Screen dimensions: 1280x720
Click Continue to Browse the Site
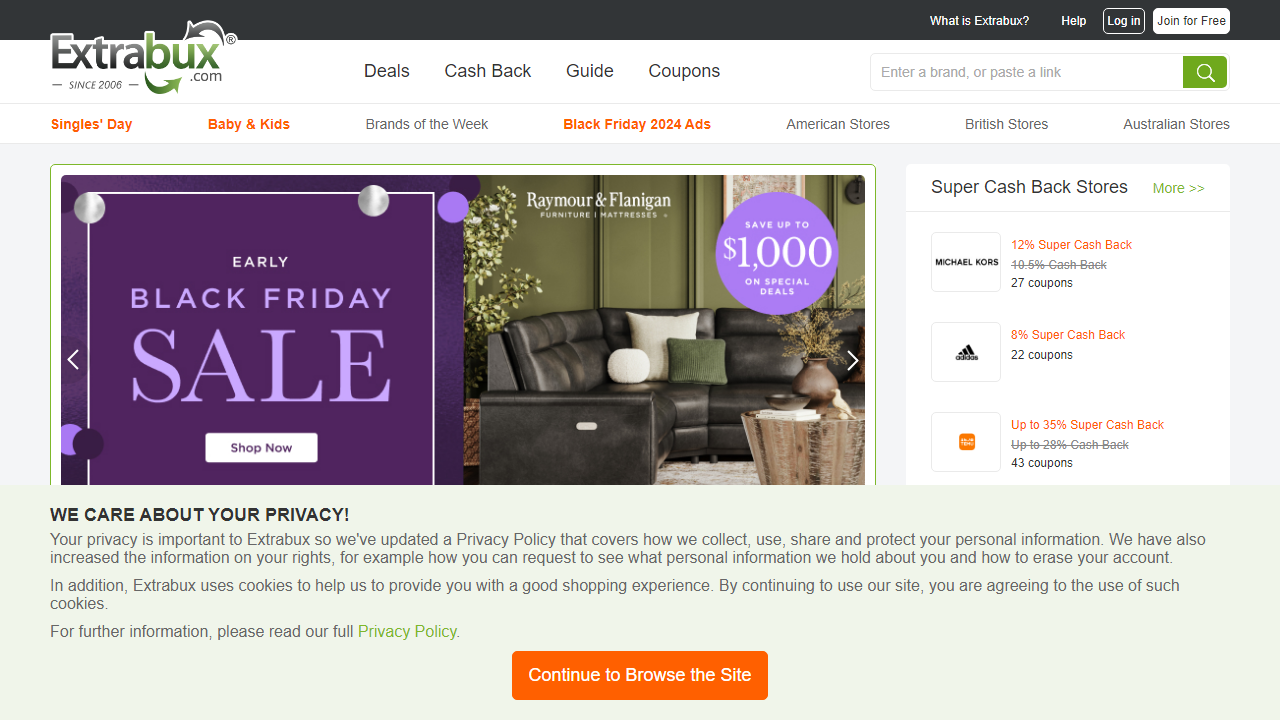pos(640,675)
